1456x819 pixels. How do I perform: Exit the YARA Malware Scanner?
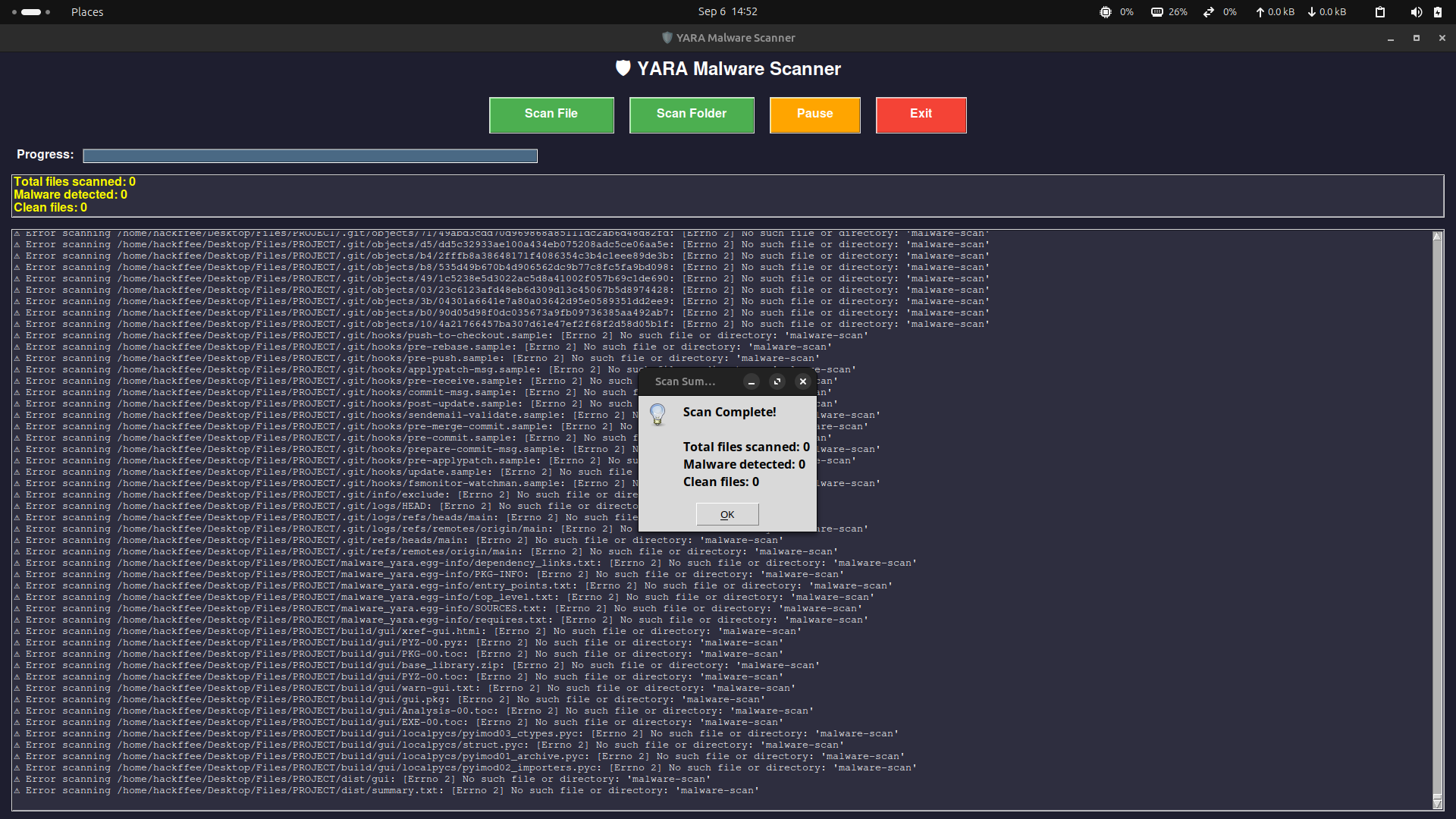point(921,115)
